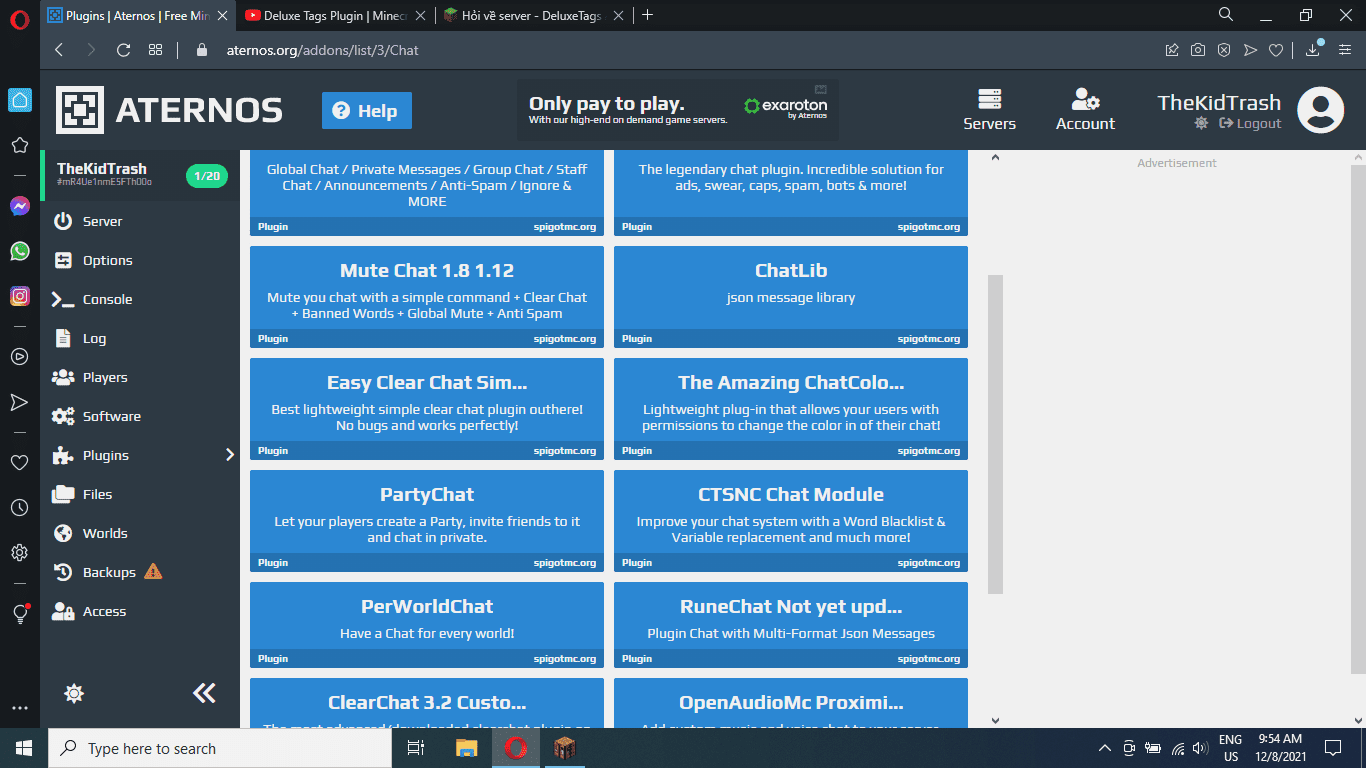Open the Player icon in Opera sidebar

pos(19,356)
